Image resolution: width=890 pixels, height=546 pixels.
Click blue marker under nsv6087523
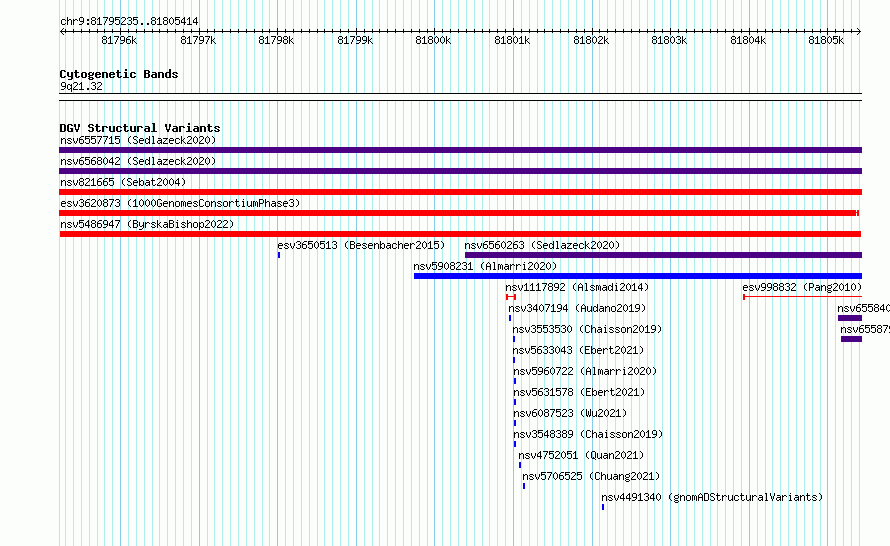[515, 423]
